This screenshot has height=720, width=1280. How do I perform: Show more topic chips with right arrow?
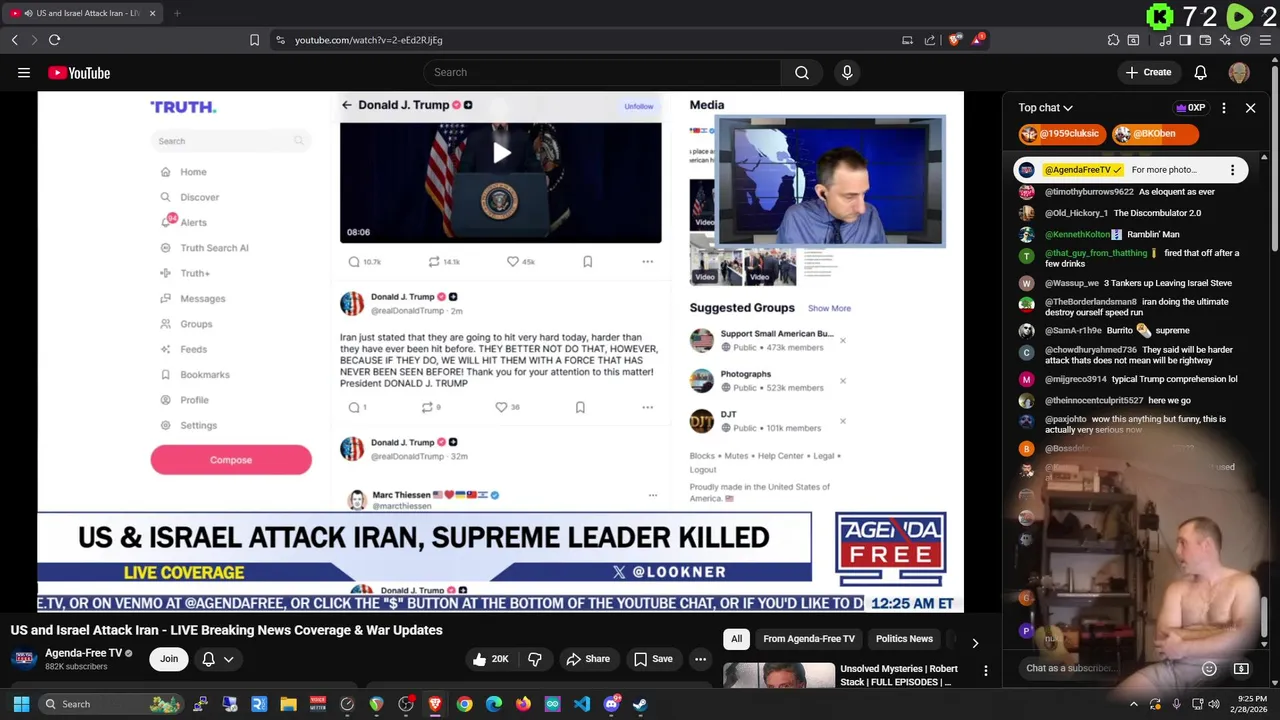coord(975,643)
